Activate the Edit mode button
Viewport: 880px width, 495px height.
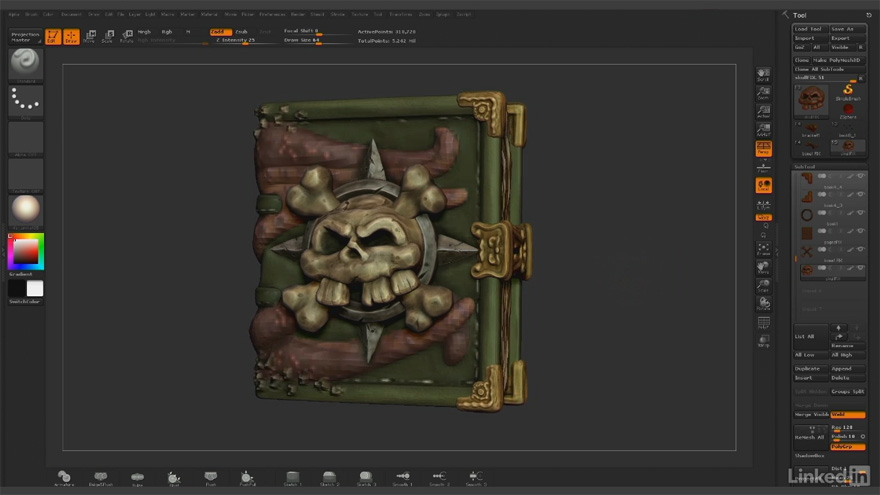tap(53, 37)
